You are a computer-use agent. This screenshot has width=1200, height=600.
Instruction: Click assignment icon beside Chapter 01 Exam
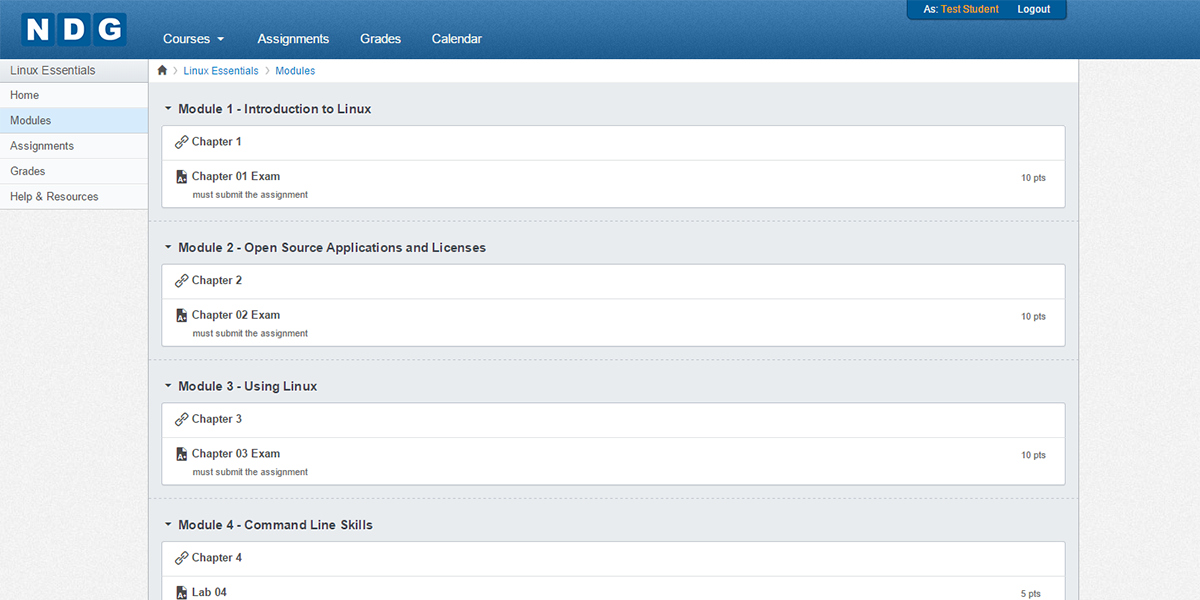[x=181, y=177]
